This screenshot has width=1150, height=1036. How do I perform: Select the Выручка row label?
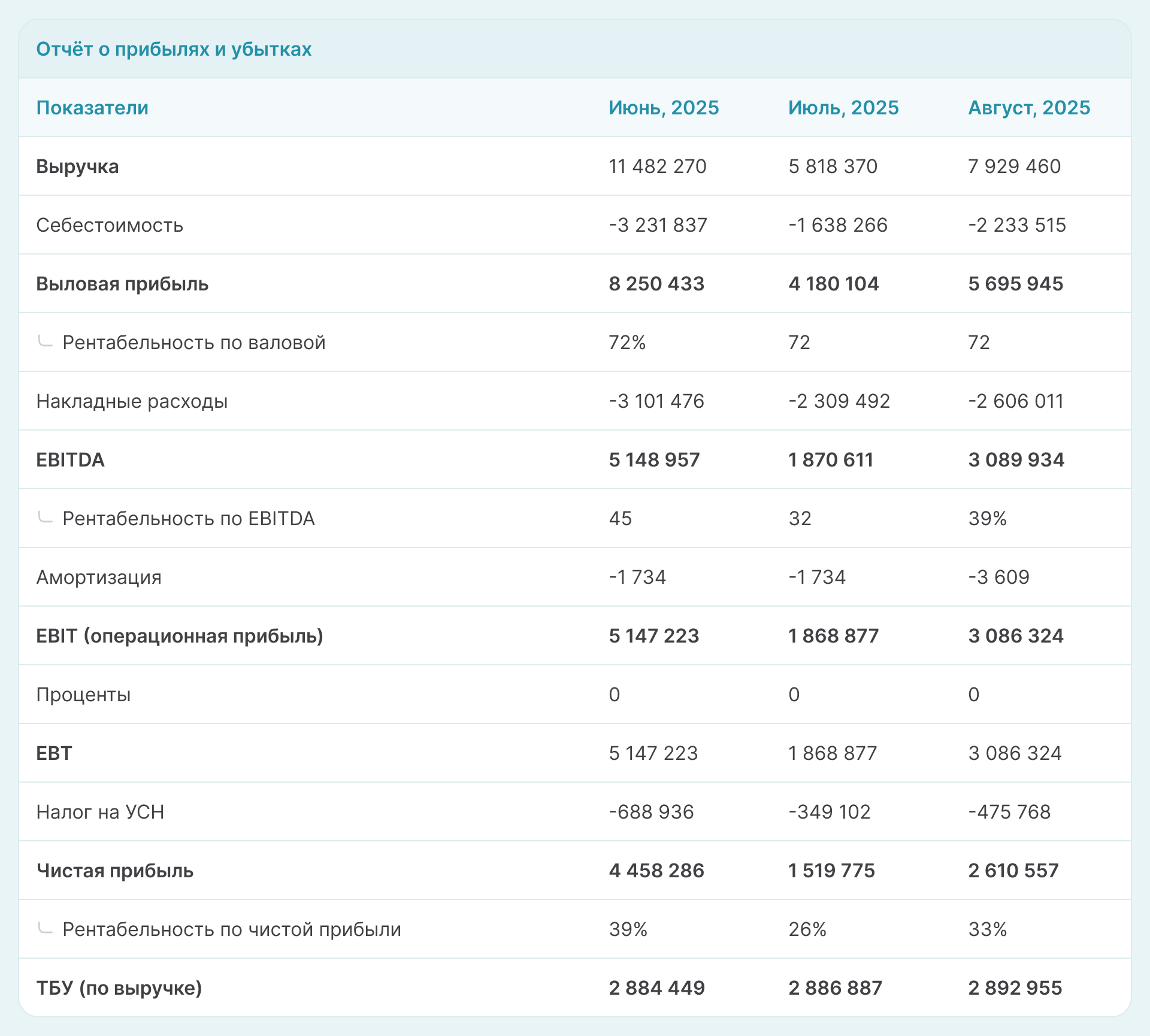coord(77,166)
